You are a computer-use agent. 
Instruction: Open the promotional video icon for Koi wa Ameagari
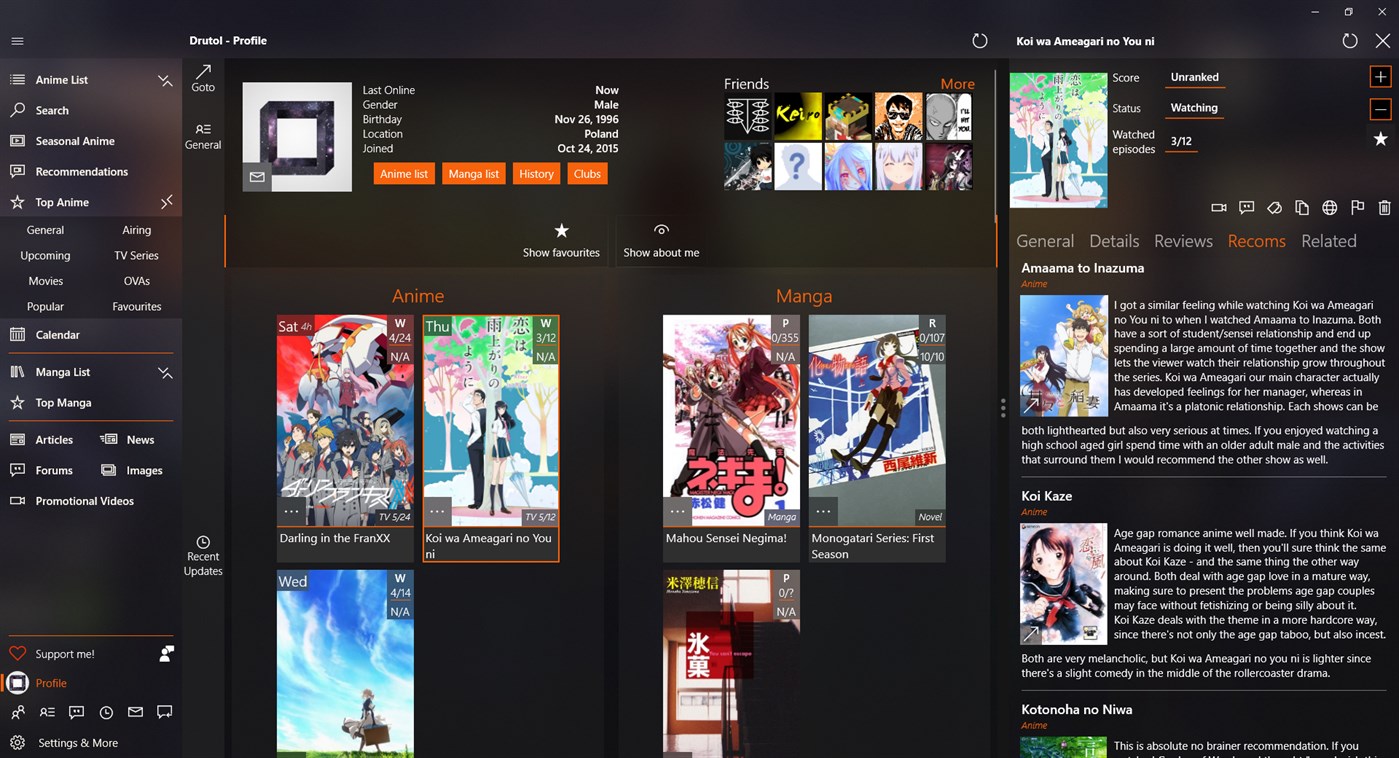pos(1219,207)
